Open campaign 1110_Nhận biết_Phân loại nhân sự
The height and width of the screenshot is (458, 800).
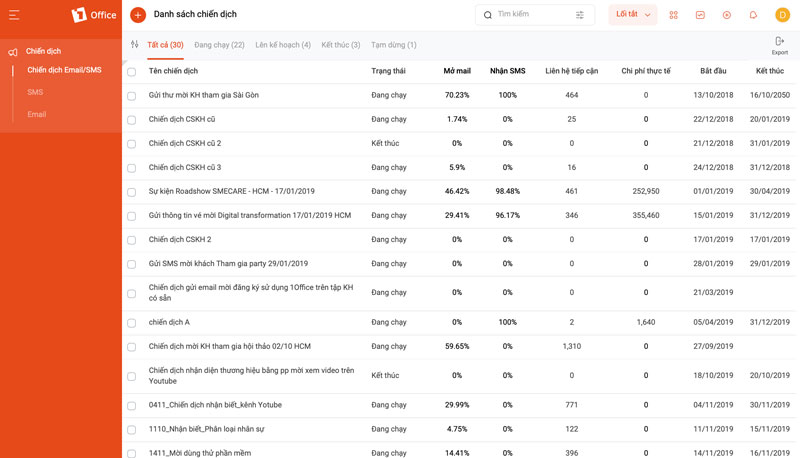[x=207, y=428]
